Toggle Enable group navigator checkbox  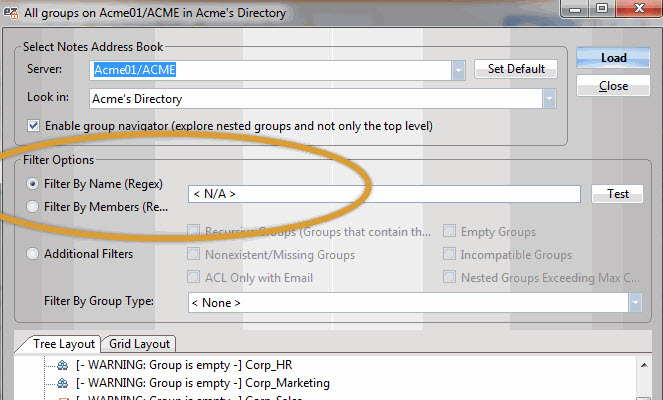tap(35, 126)
